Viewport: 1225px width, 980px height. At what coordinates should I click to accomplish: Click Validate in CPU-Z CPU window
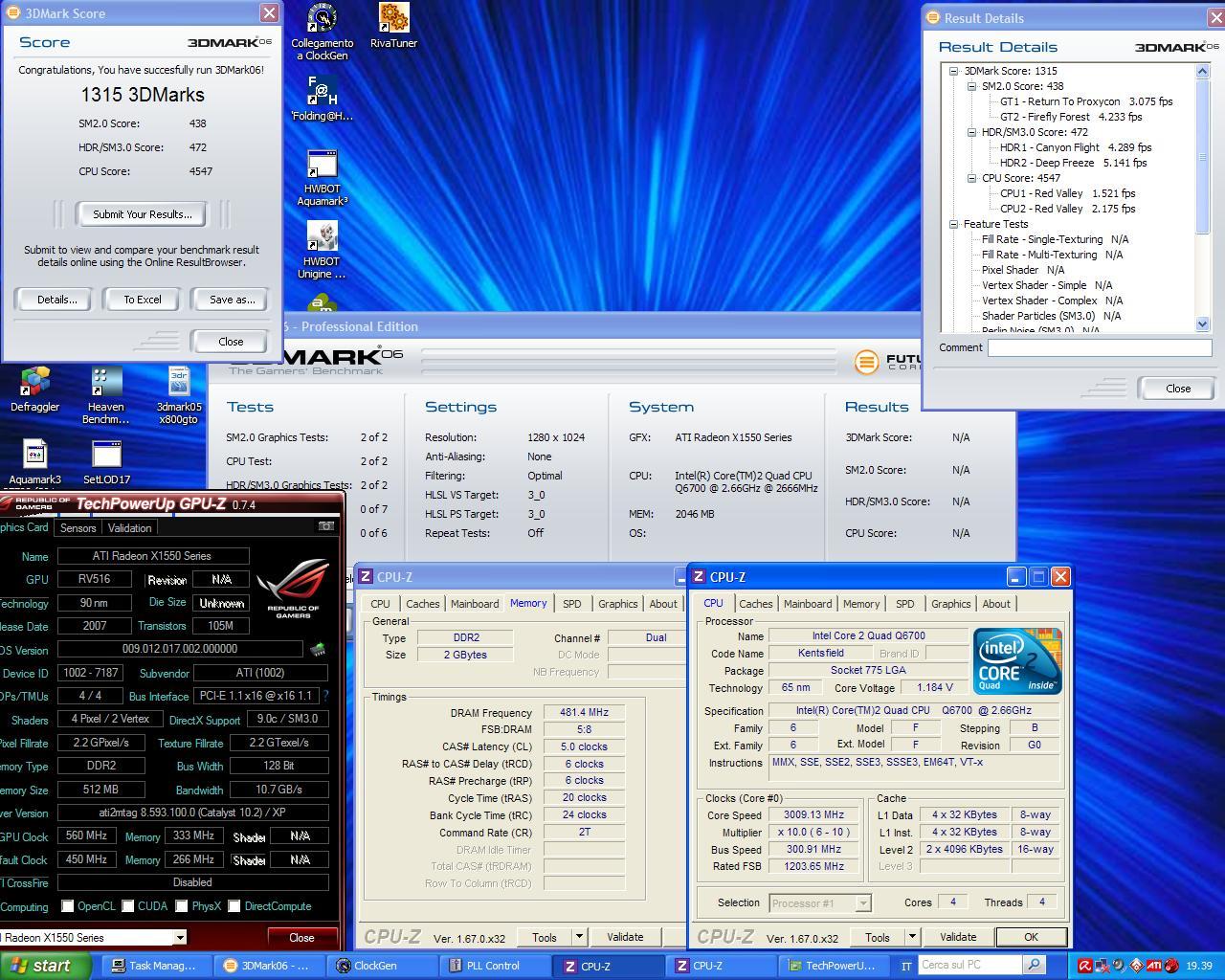coord(957,937)
